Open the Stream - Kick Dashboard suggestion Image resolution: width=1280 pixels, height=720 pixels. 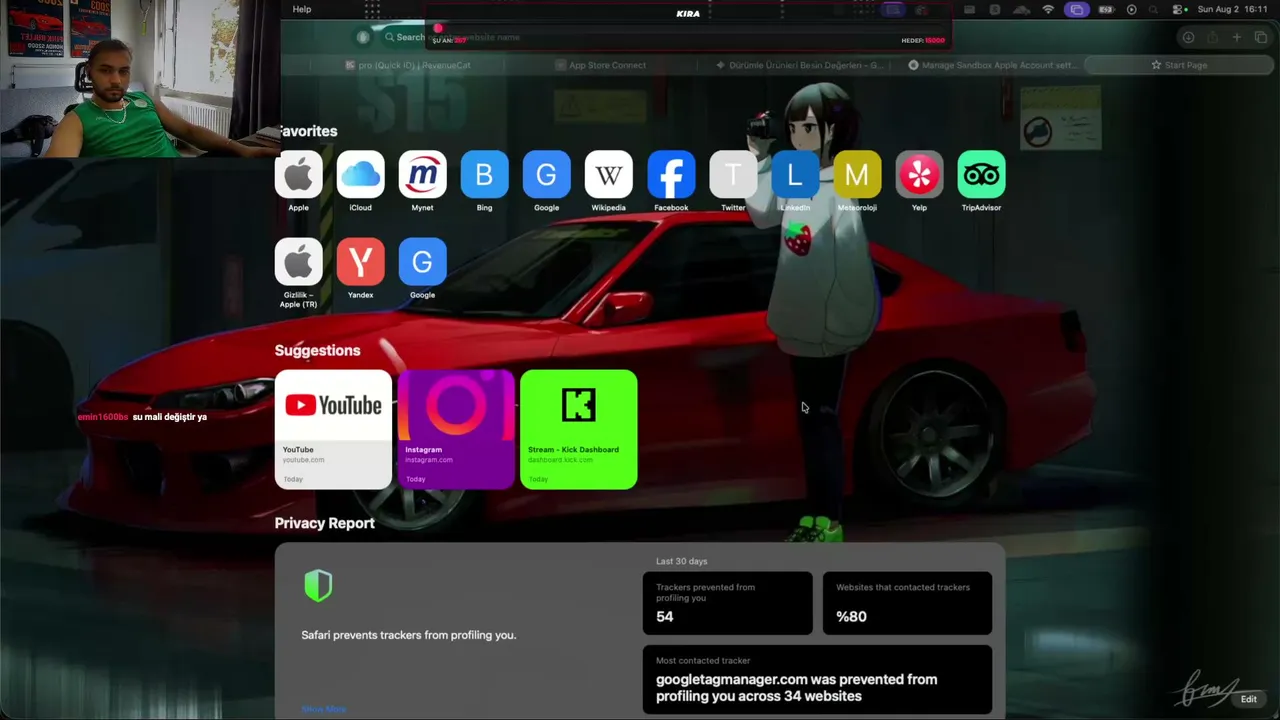[578, 429]
